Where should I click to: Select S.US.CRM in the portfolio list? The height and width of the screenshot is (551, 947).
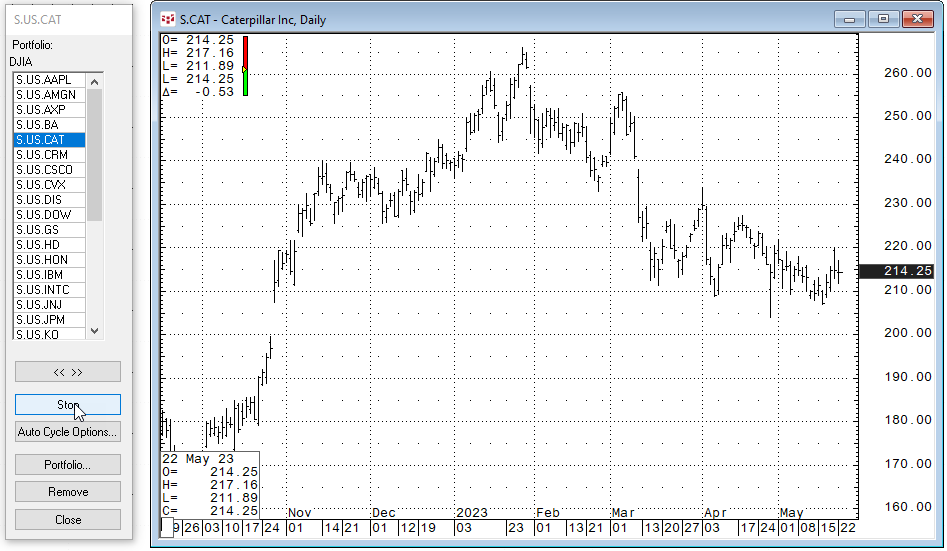(x=49, y=155)
